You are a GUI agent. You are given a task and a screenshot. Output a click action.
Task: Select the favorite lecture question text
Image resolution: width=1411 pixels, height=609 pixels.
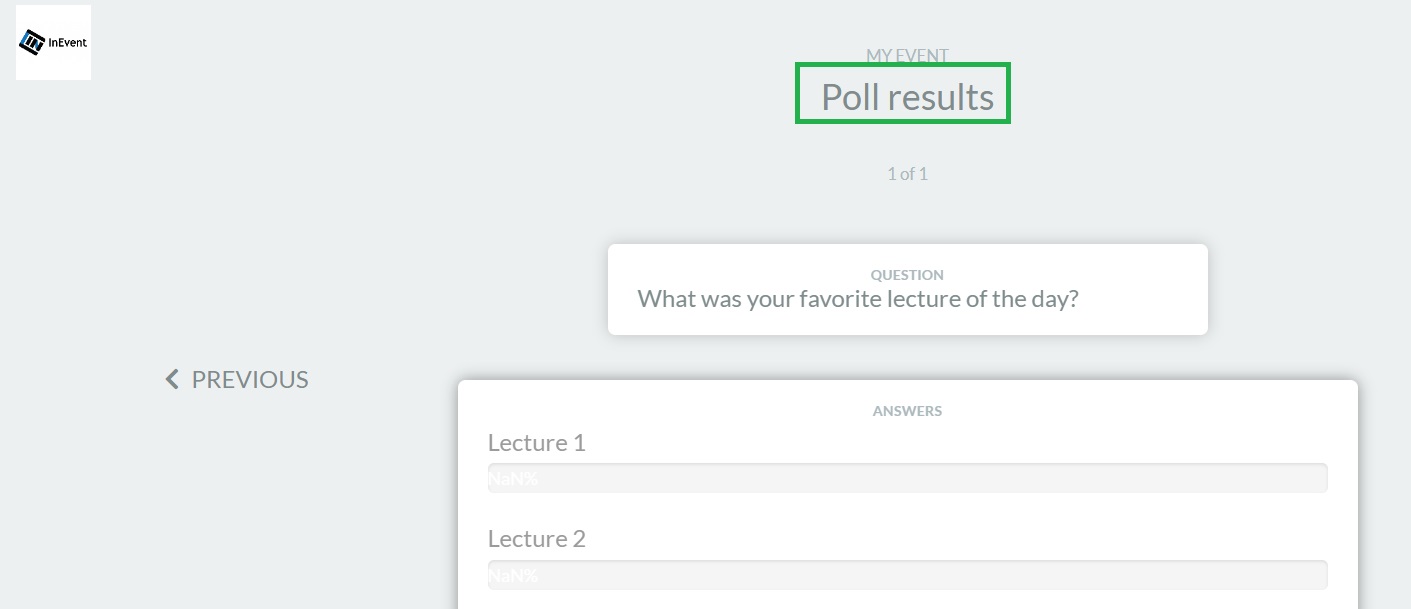click(x=858, y=298)
